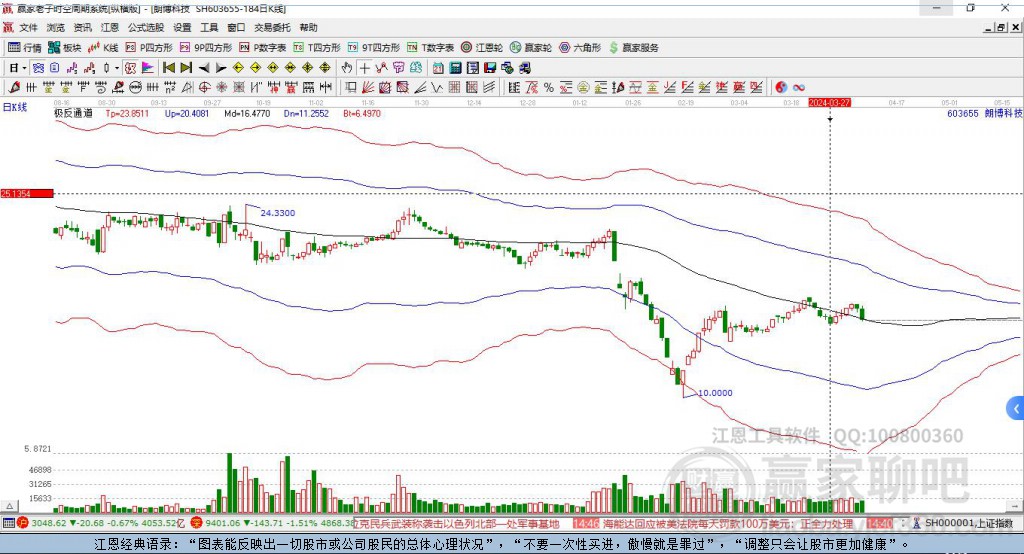Select the red target circle tool
This screenshot has height=554, width=1024.
tap(204, 87)
